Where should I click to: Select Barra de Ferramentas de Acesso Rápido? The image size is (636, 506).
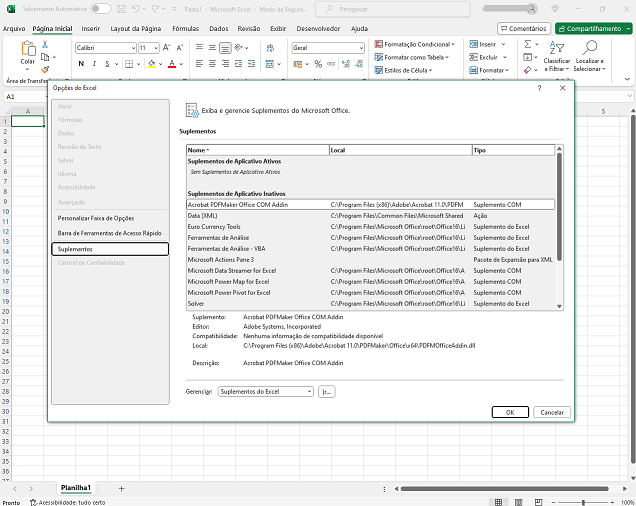[x=110, y=233]
